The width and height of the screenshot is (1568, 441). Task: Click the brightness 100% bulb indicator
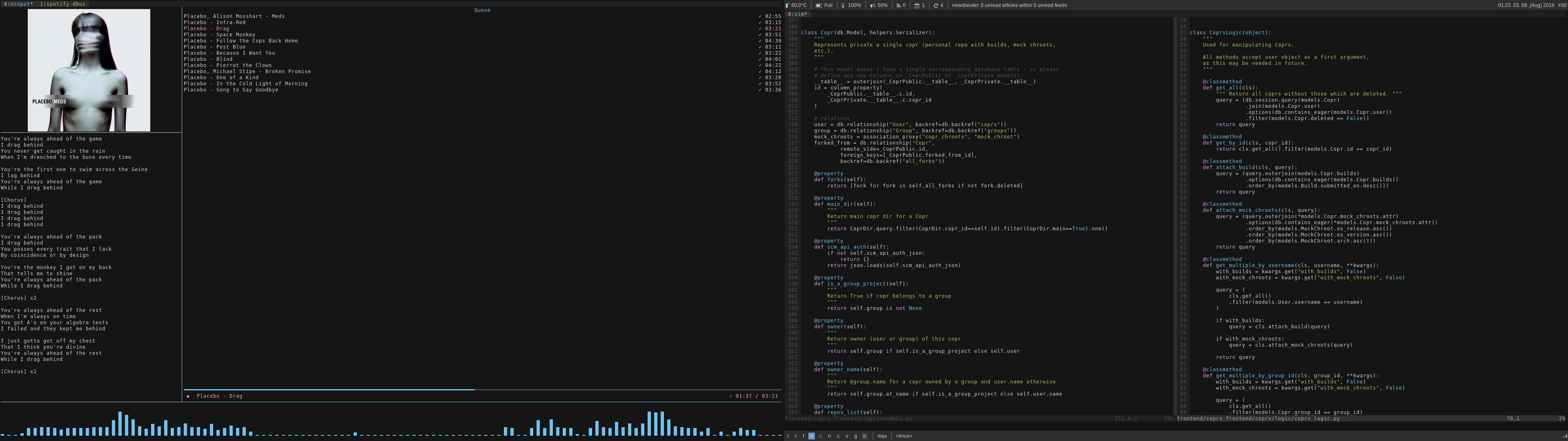pos(851,5)
